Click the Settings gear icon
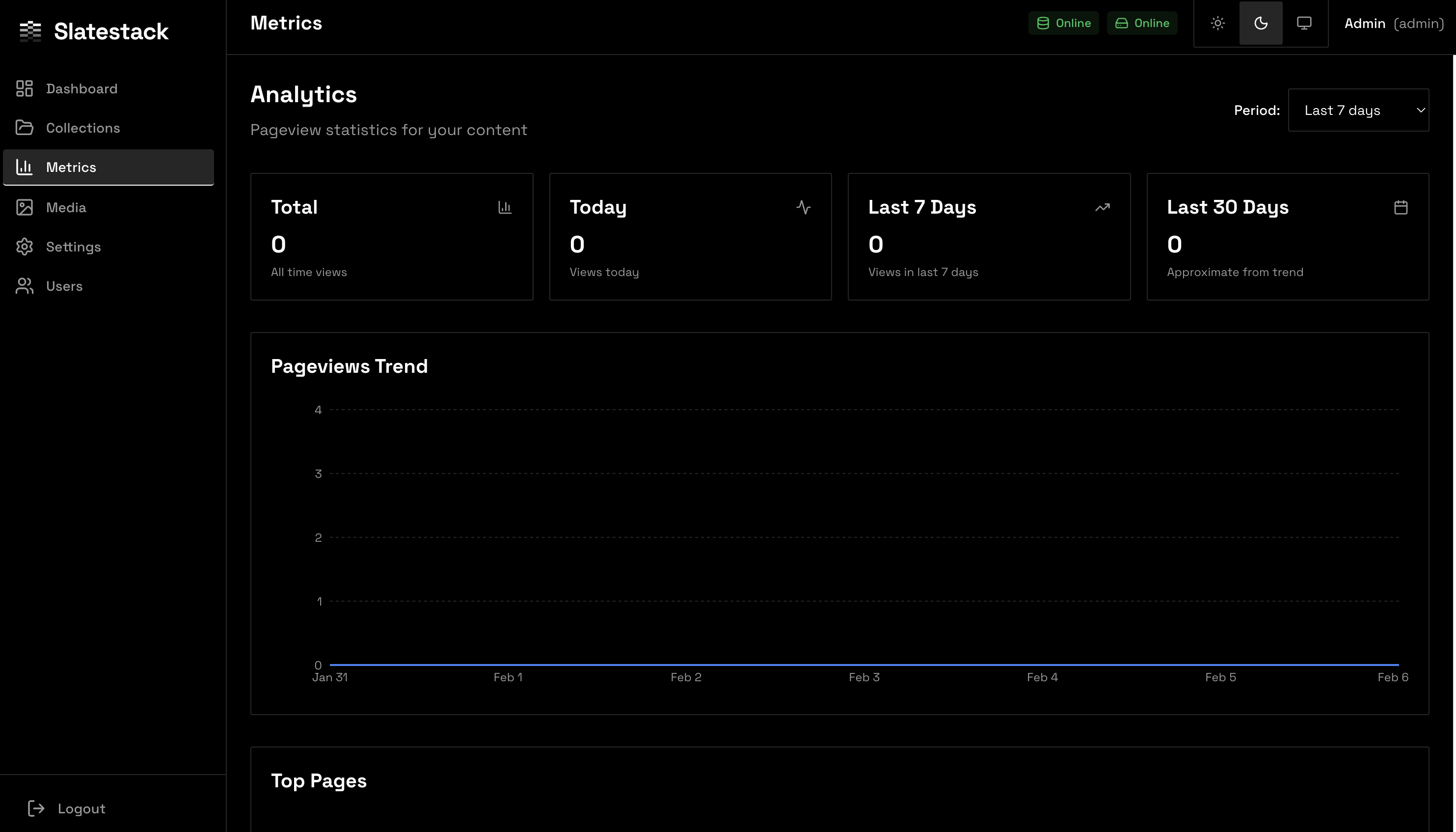 25,247
